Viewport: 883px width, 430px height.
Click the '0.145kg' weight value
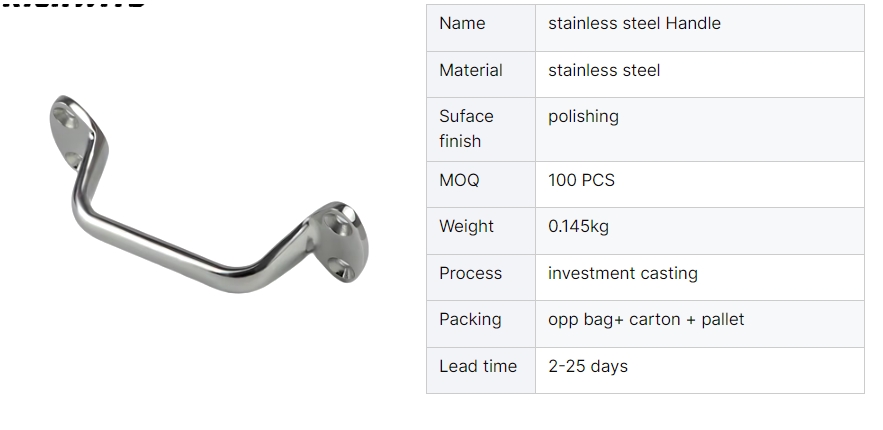[578, 226]
